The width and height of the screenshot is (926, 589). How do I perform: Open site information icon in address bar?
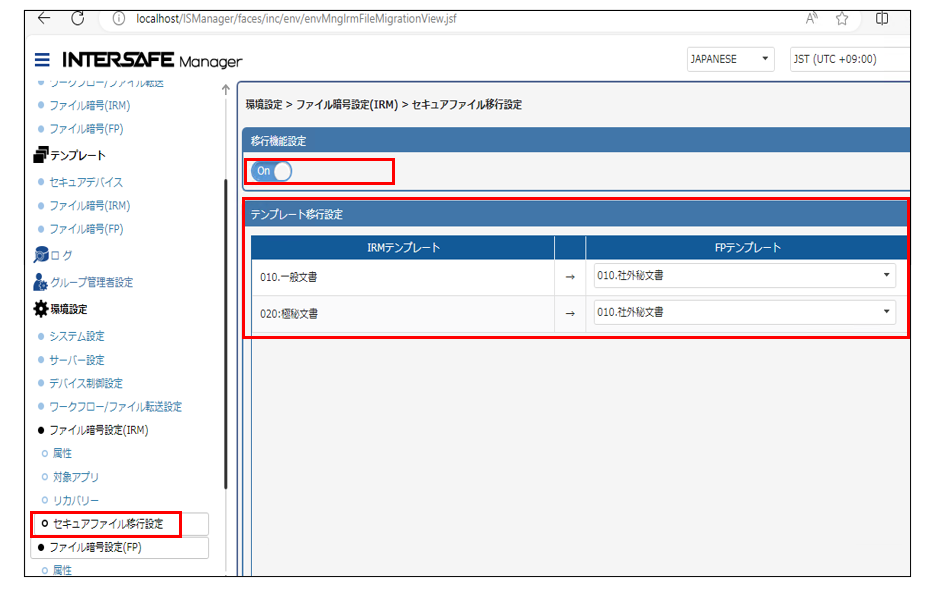(119, 19)
